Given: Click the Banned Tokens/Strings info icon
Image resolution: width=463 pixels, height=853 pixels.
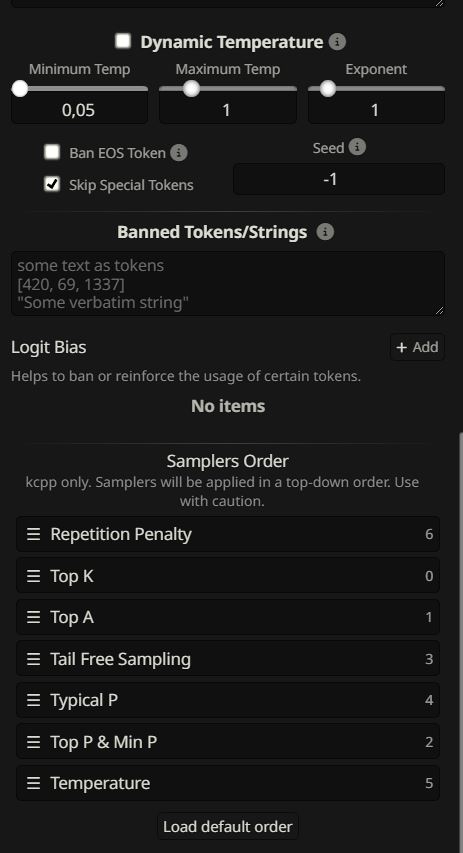Looking at the screenshot, I should click(325, 232).
